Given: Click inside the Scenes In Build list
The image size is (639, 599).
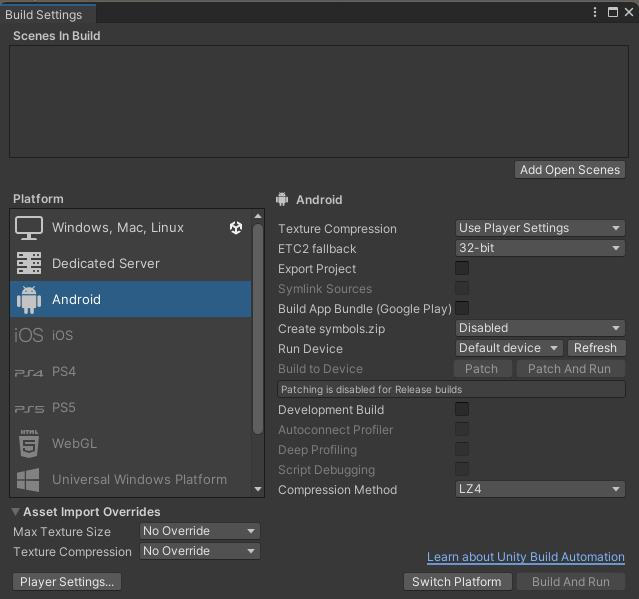Looking at the screenshot, I should (319, 101).
